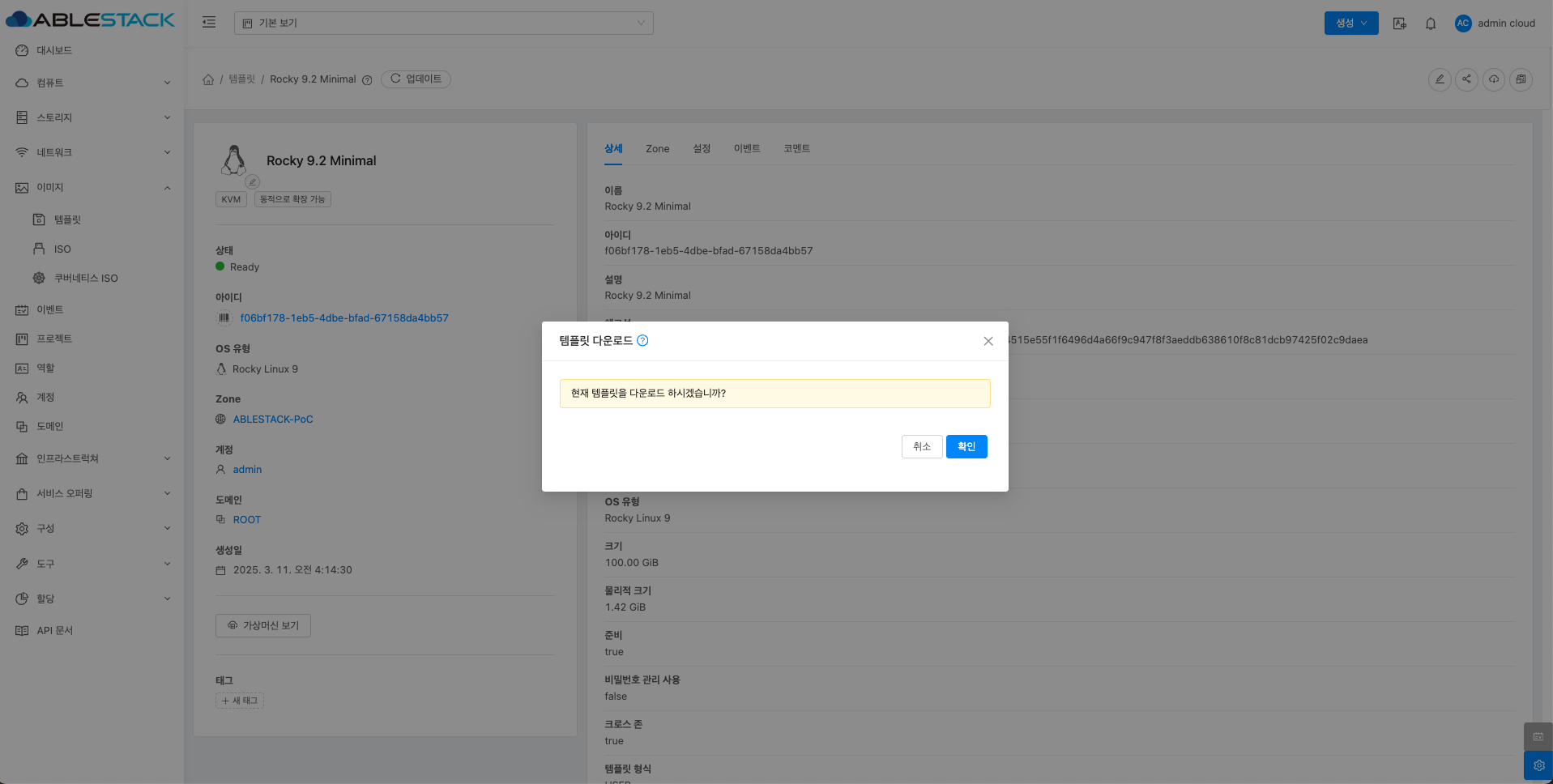Open ISO in sidebar
Viewport: 1553px width, 784px height.
(x=62, y=249)
